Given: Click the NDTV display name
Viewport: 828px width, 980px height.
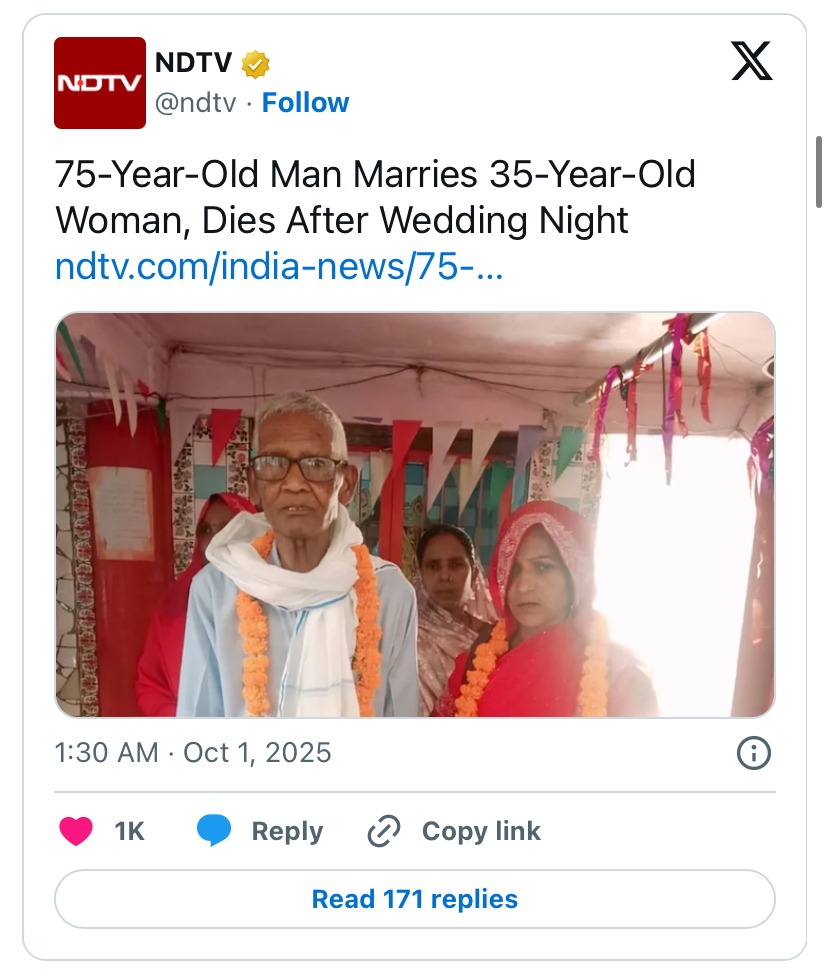Looking at the screenshot, I should [x=193, y=64].
